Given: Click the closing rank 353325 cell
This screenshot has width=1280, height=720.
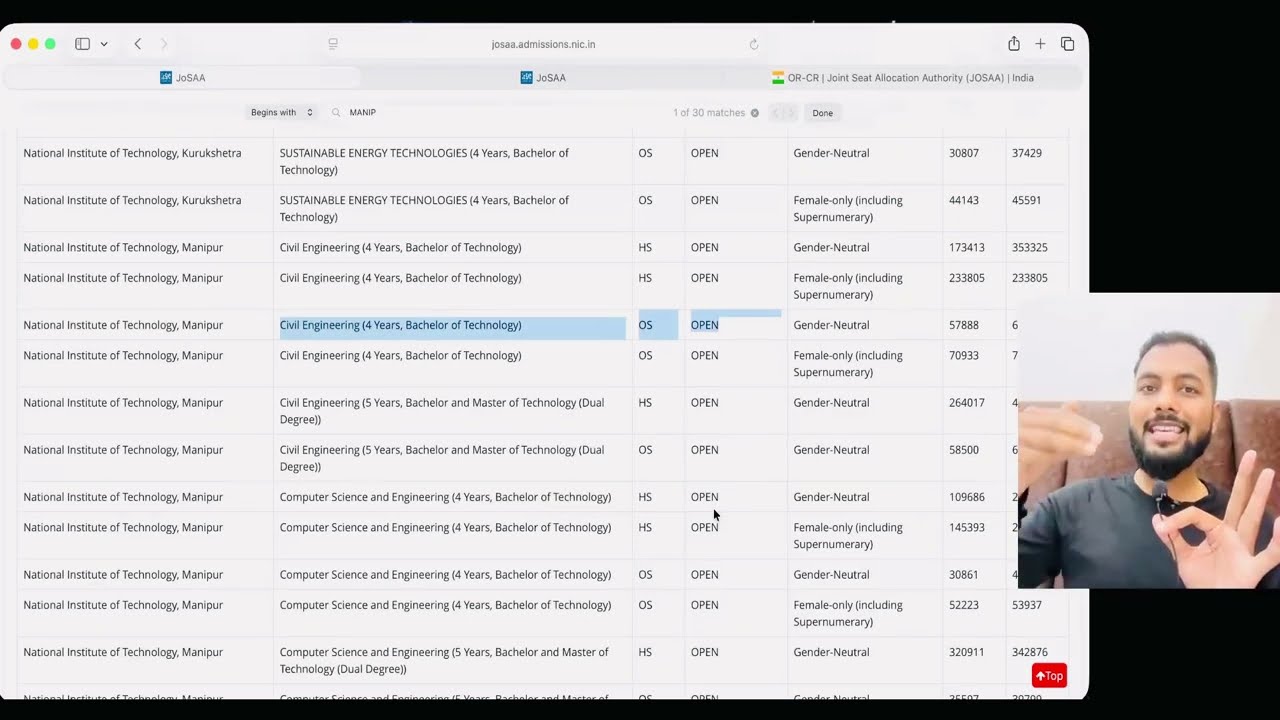Looking at the screenshot, I should [1030, 247].
